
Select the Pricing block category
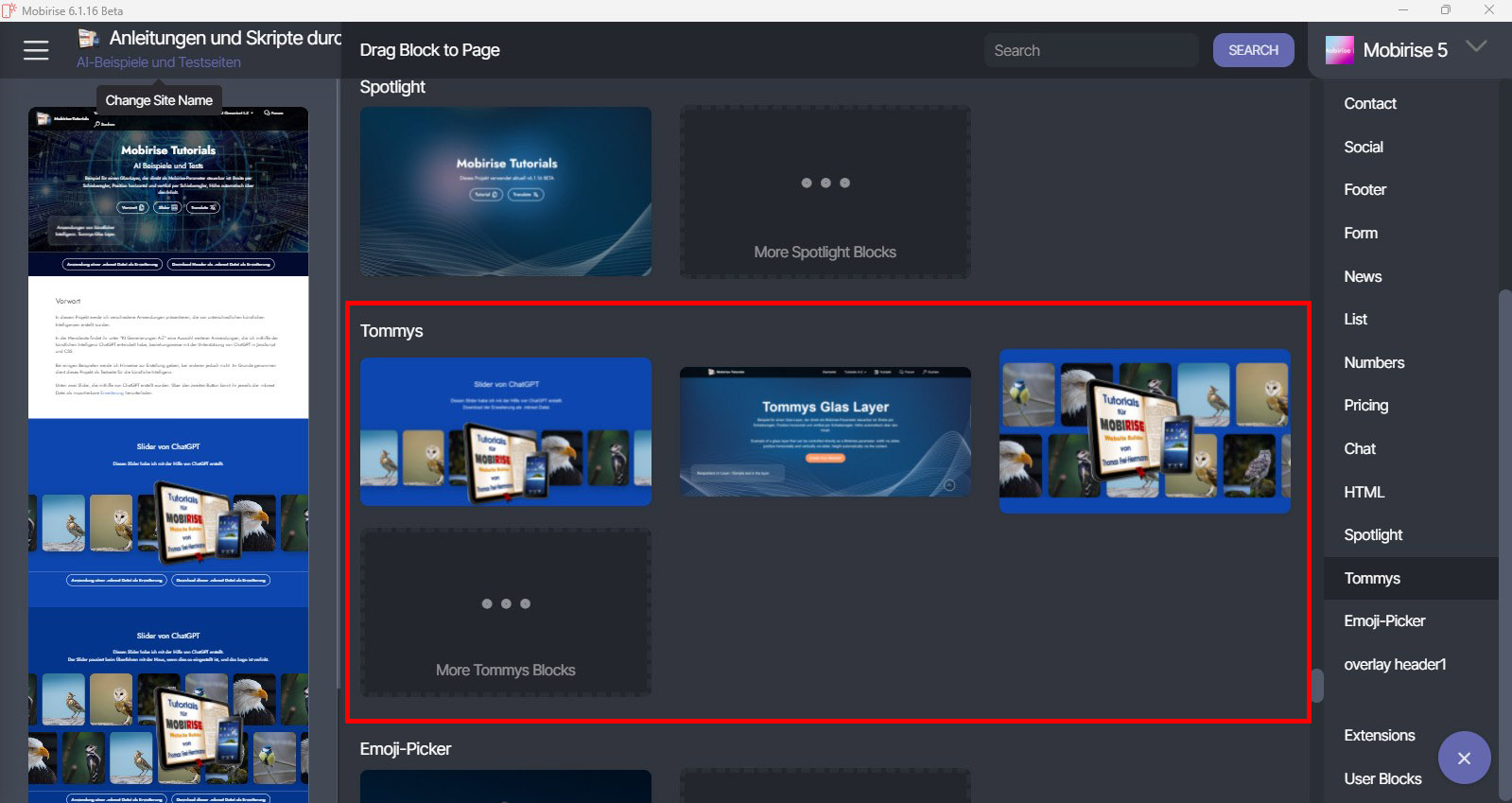click(1366, 405)
